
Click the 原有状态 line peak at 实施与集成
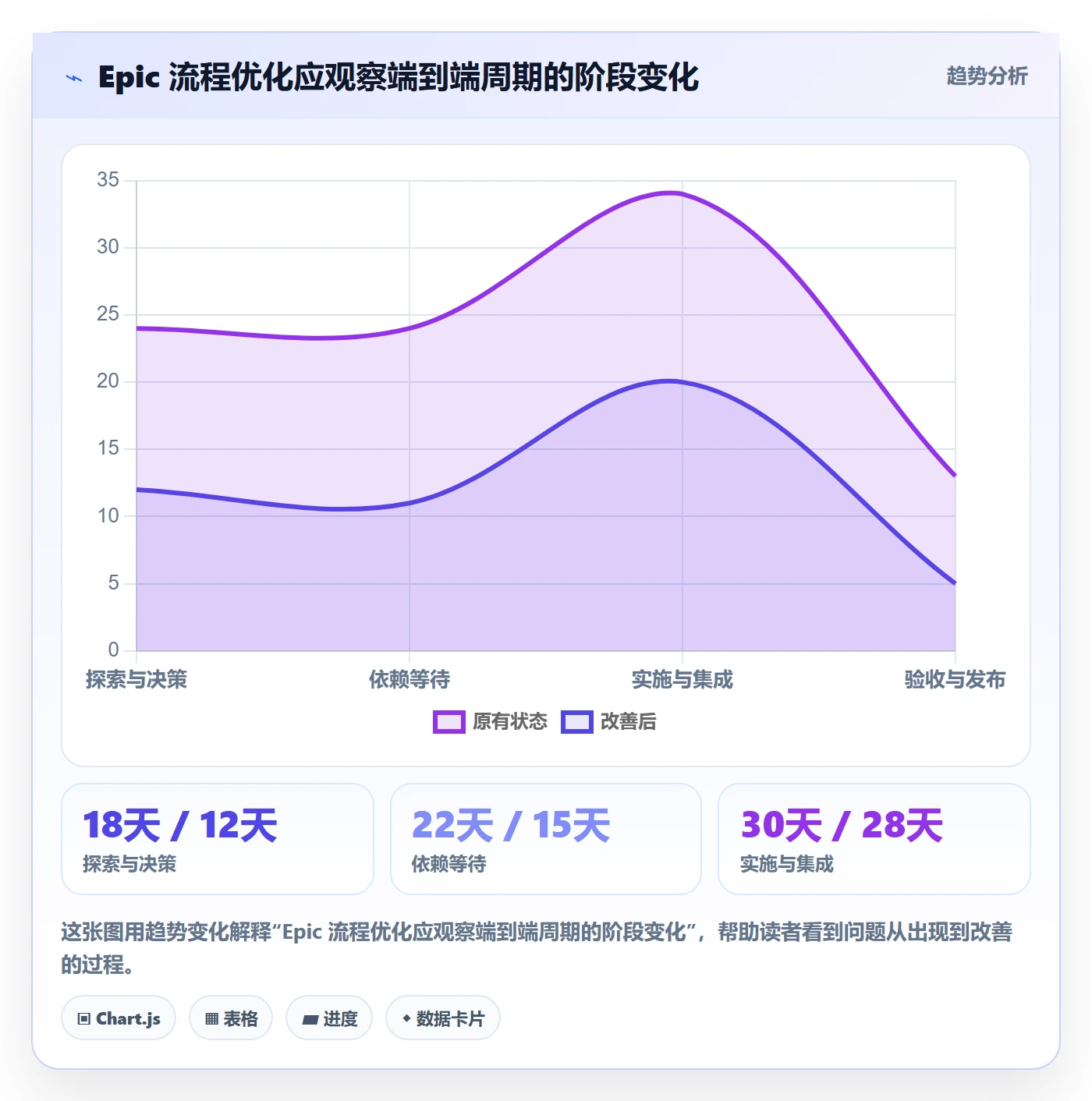[x=682, y=194]
